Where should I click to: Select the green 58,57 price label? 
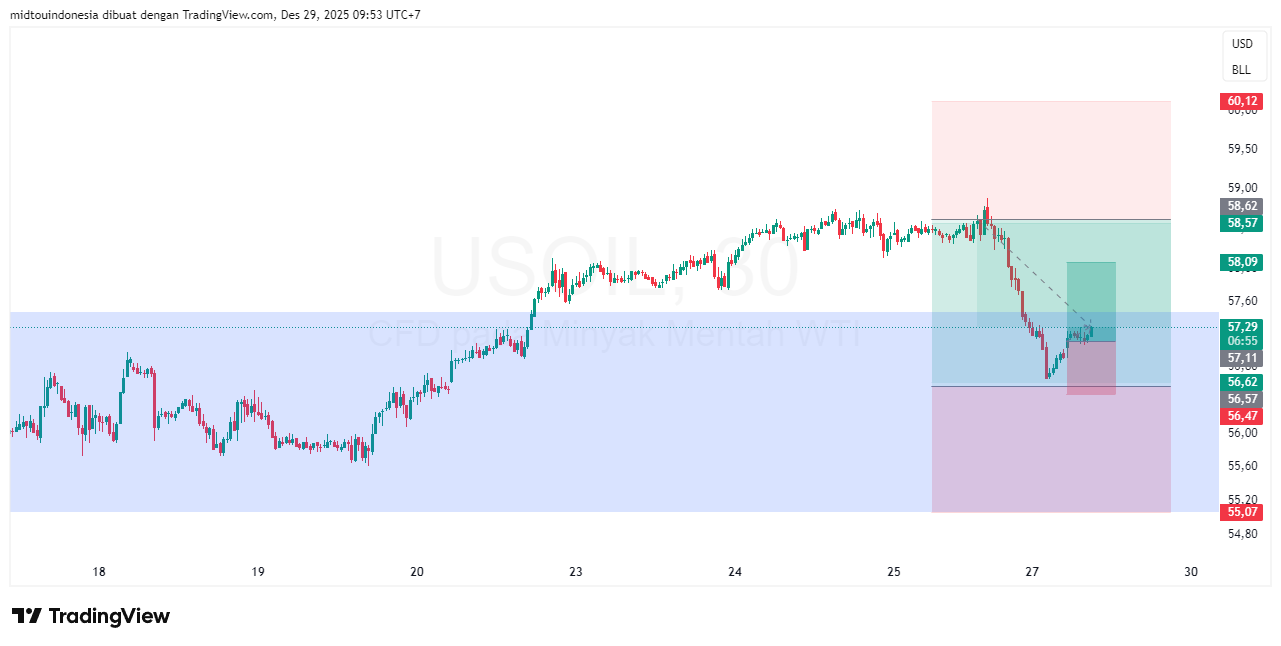coord(1239,222)
